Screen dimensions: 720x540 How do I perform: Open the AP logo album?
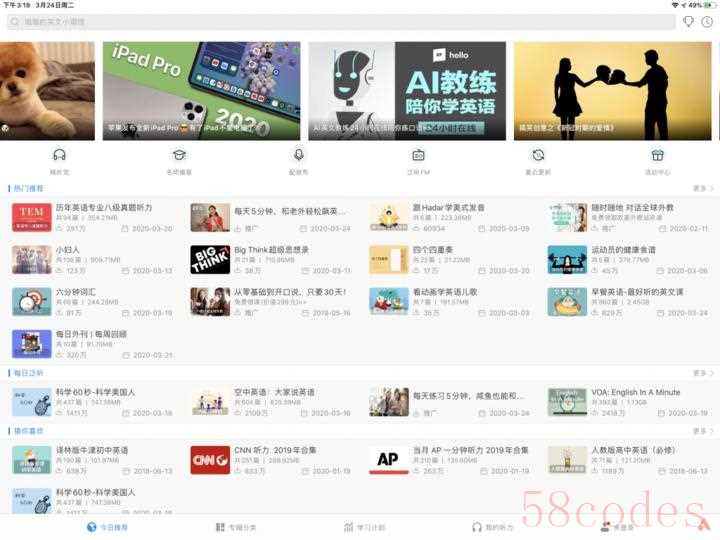click(388, 460)
